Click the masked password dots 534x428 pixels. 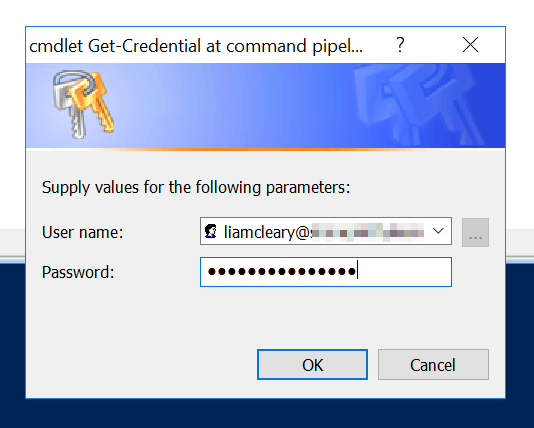[282, 271]
